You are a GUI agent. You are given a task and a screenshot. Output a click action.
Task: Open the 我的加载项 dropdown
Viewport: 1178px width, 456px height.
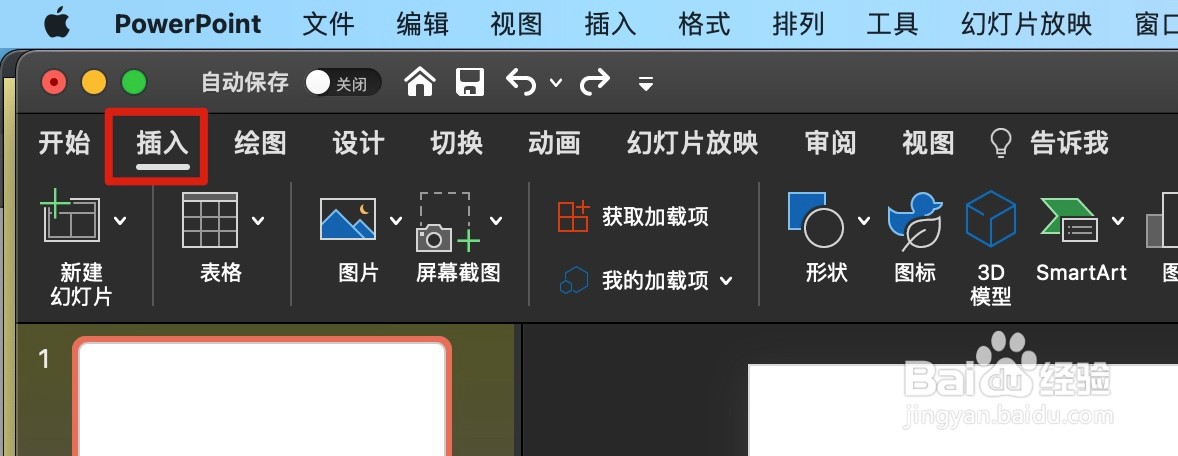coord(645,281)
